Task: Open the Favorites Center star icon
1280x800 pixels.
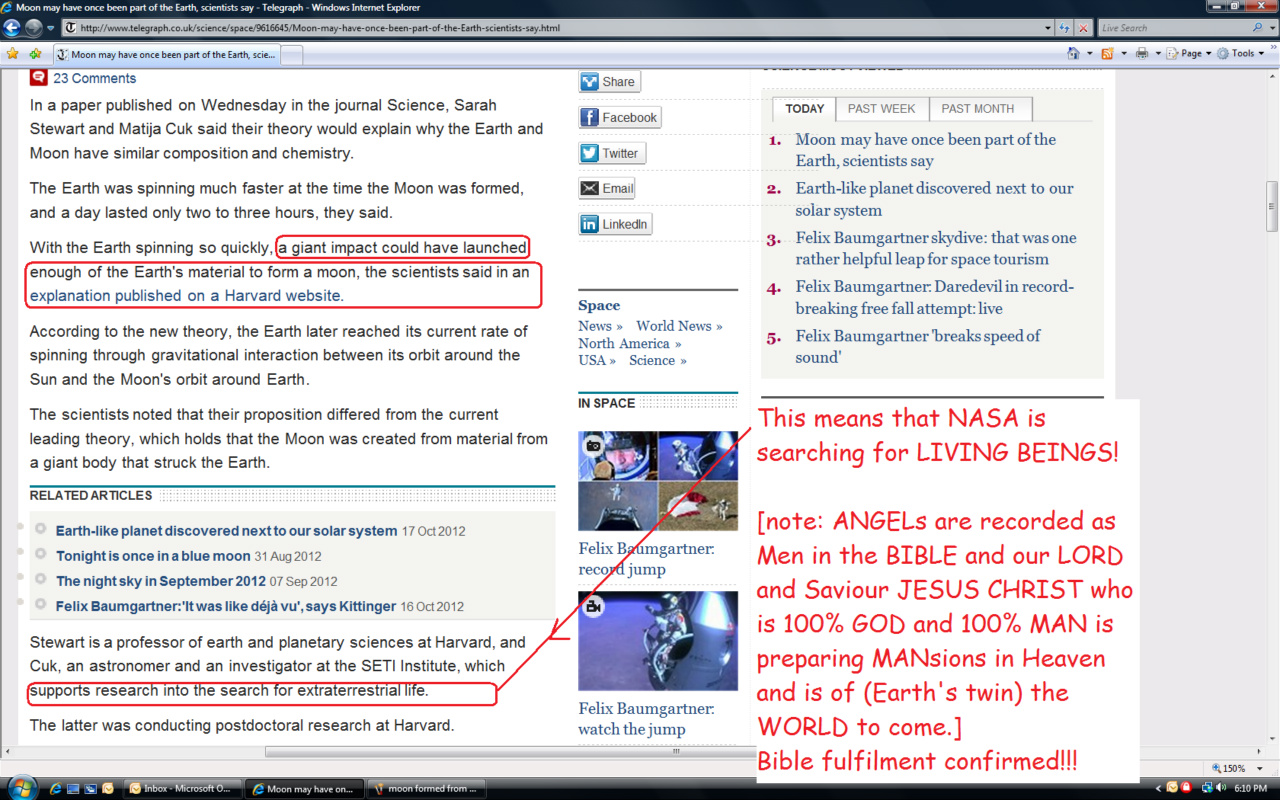Action: coord(13,54)
